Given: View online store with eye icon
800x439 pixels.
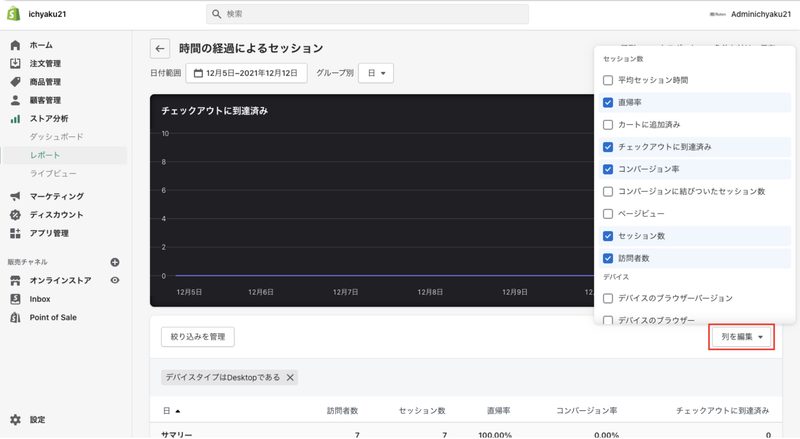Looking at the screenshot, I should point(115,280).
